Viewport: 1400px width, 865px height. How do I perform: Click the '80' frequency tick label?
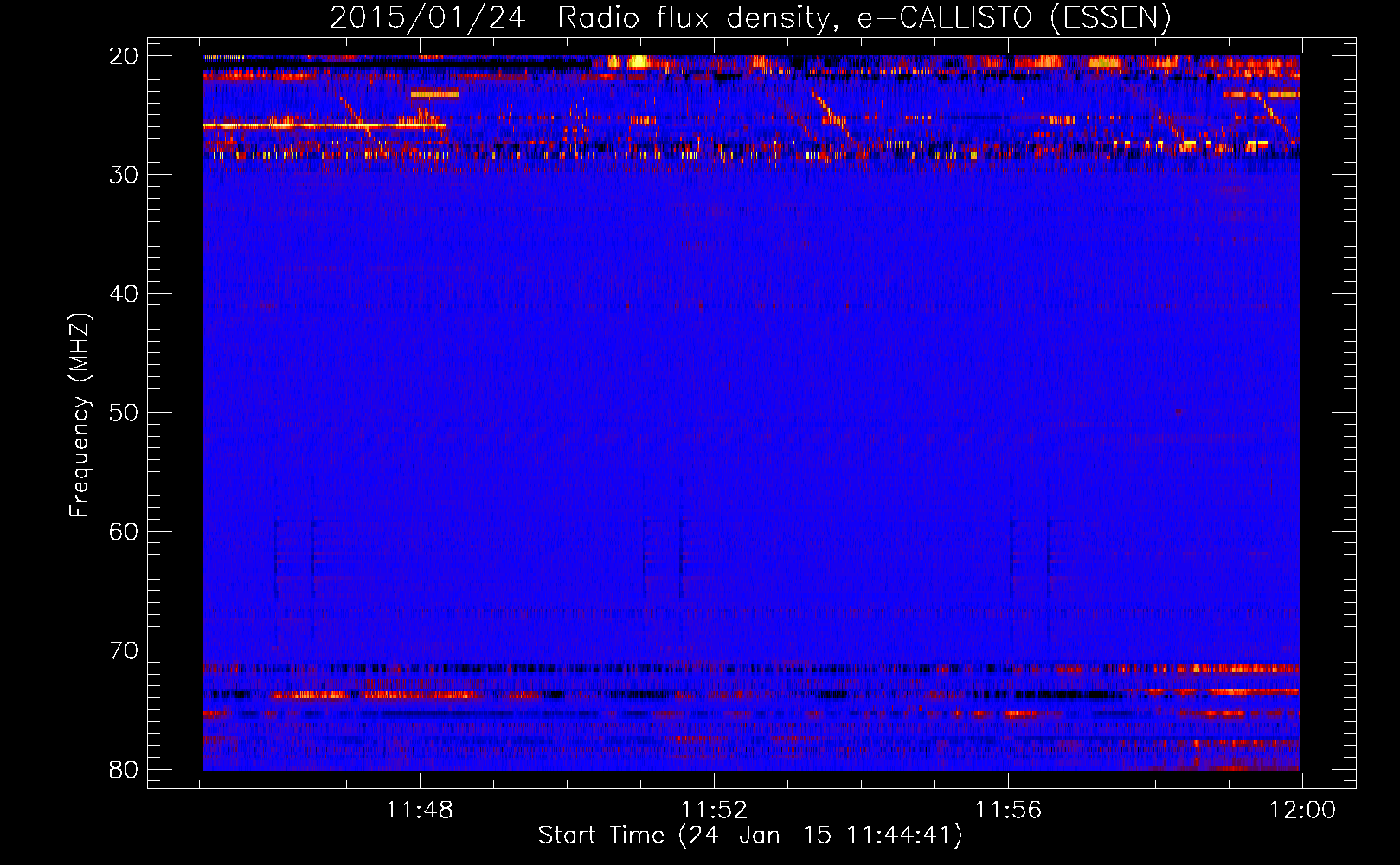click(x=124, y=769)
